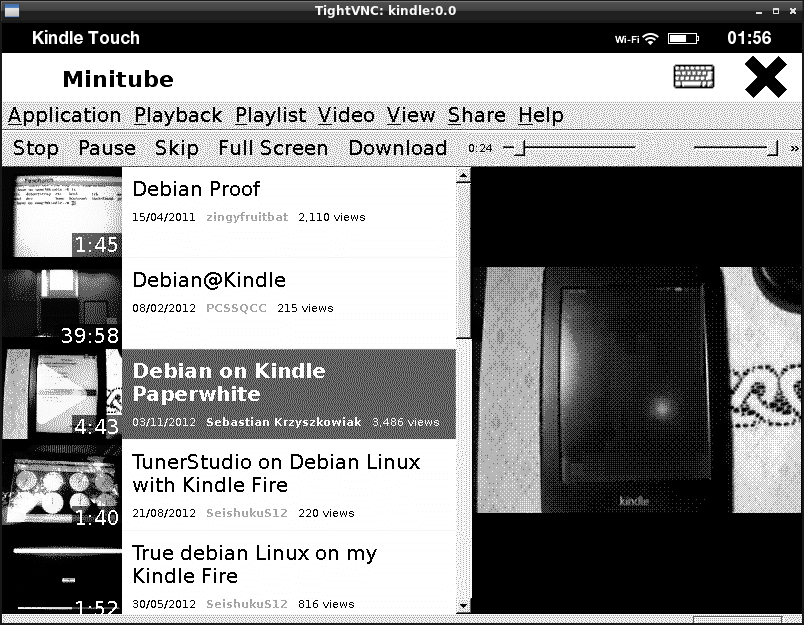Open the TightVNC window menu icon
804x625 pixels.
pos(11,10)
